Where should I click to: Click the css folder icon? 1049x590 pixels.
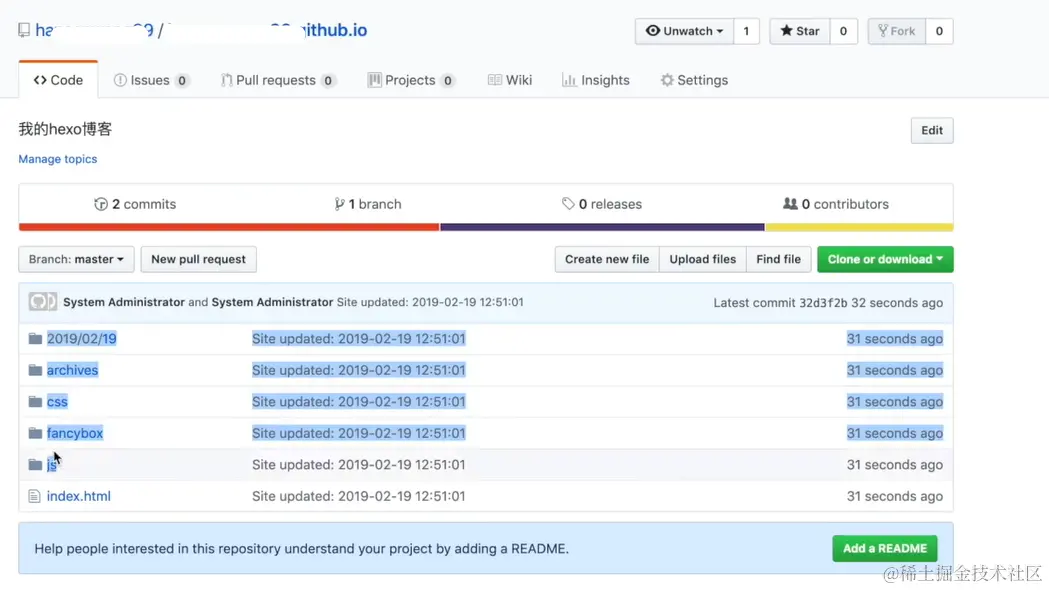(x=35, y=402)
